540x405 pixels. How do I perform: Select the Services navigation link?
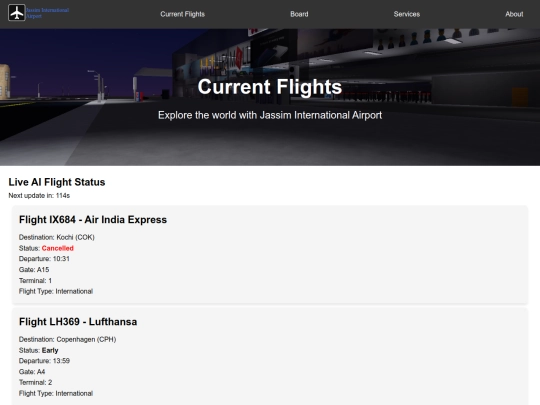(x=407, y=14)
